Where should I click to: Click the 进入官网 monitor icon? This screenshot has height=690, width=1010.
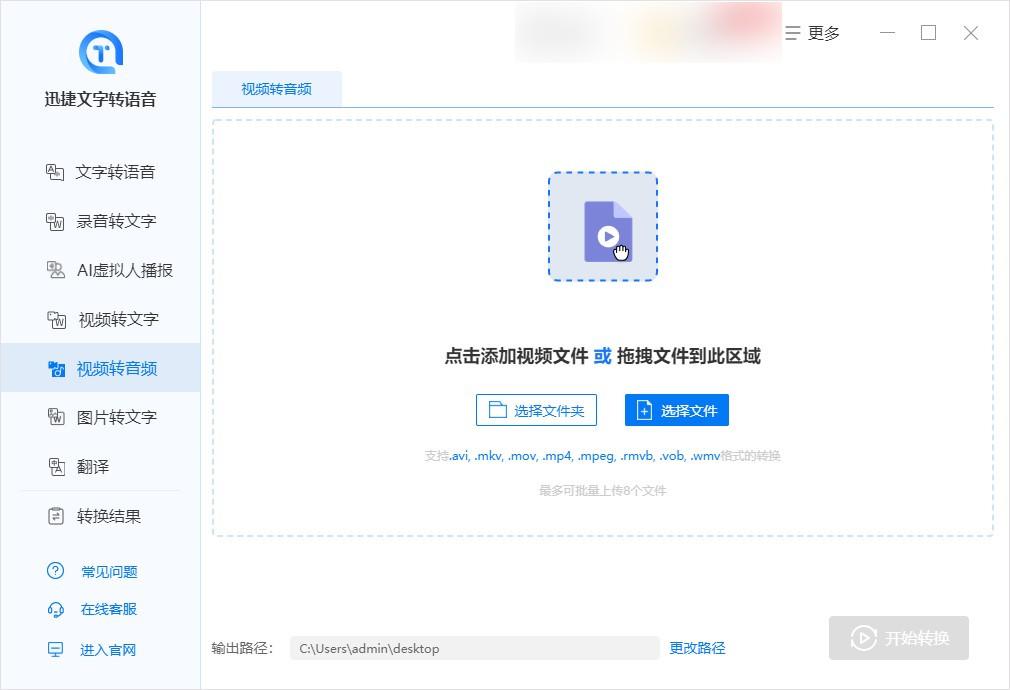(x=56, y=649)
